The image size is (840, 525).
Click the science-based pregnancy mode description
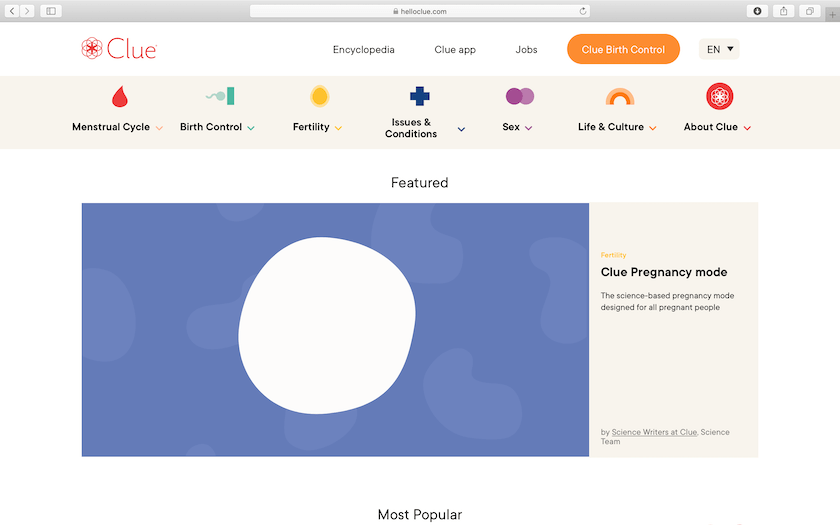click(x=667, y=301)
